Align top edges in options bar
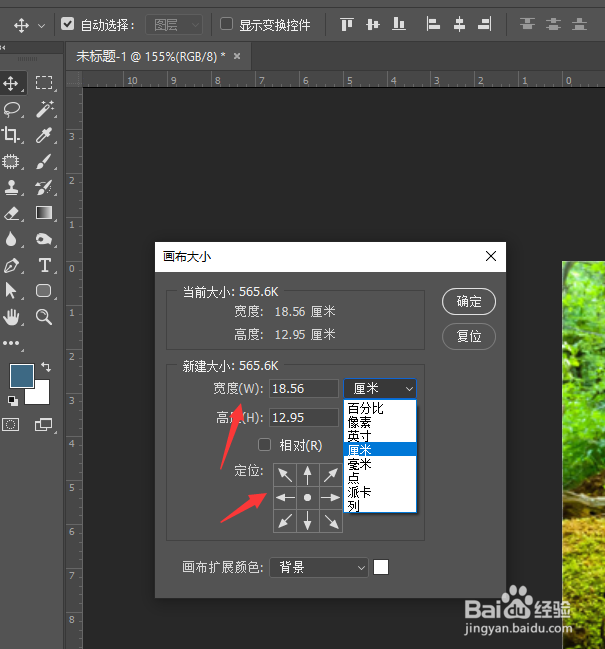This screenshot has width=605, height=649. 347,24
